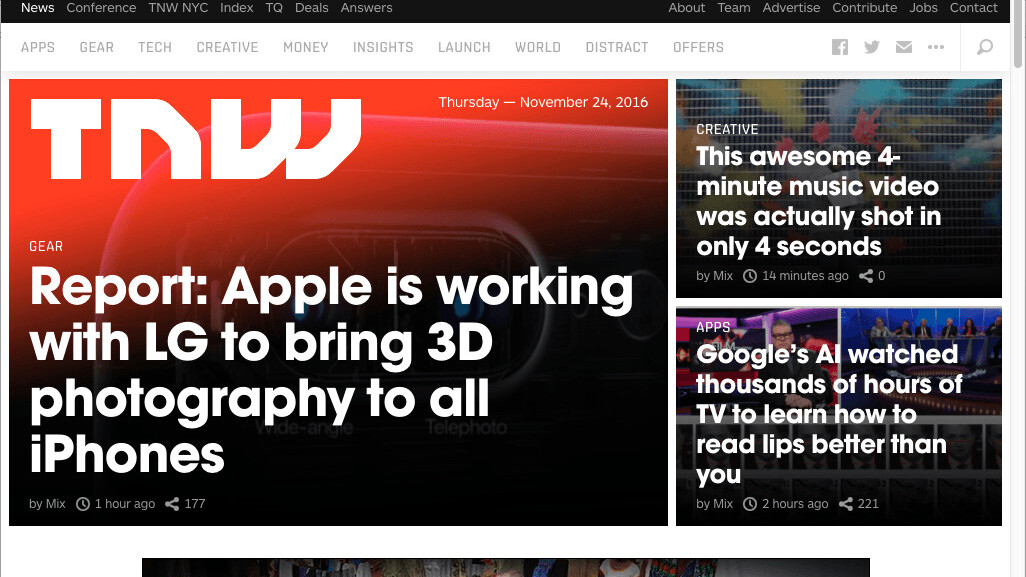Open the DISTRACT section
Screen dimensions: 1026x577
point(617,47)
